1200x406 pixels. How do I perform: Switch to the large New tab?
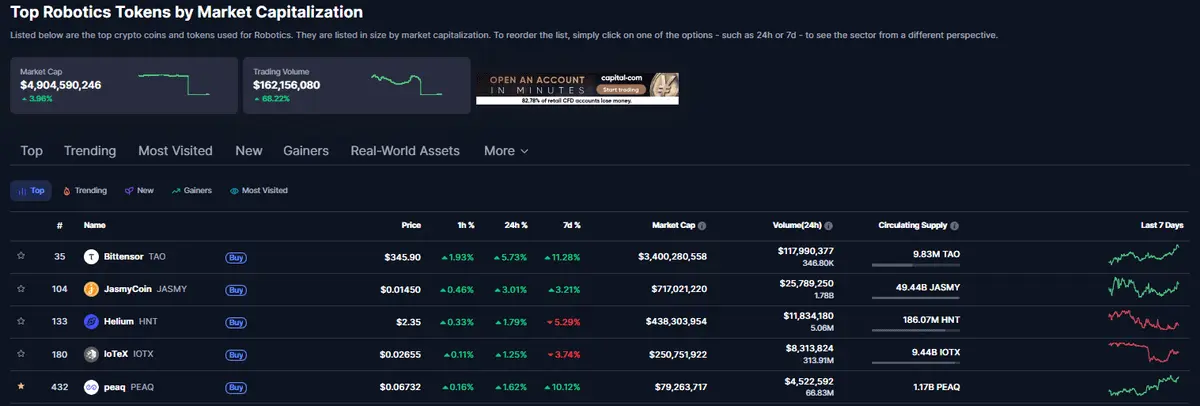pyautogui.click(x=249, y=151)
